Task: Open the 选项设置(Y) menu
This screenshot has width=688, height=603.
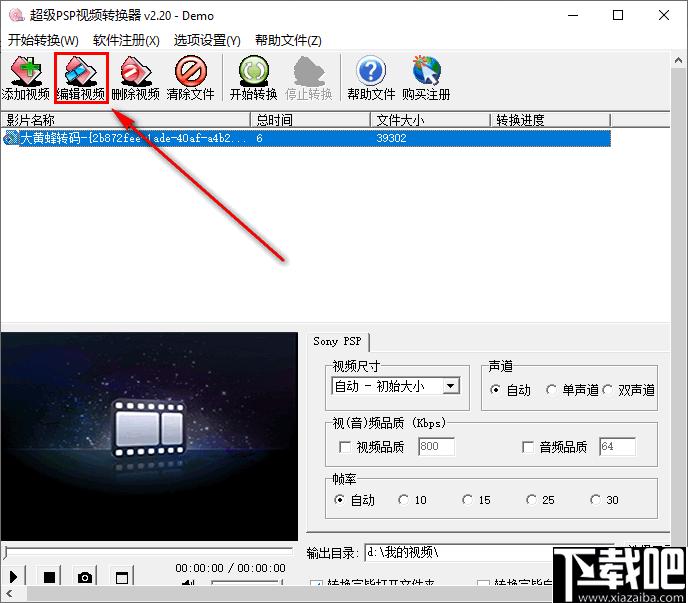Action: point(207,41)
